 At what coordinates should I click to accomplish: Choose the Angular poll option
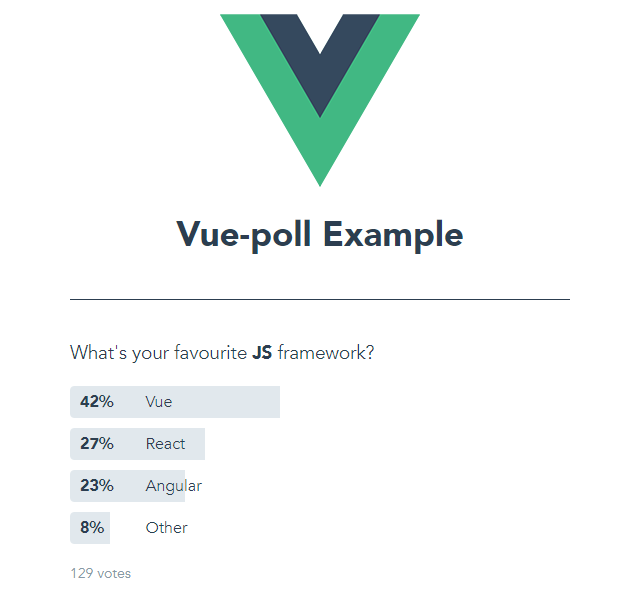(173, 486)
